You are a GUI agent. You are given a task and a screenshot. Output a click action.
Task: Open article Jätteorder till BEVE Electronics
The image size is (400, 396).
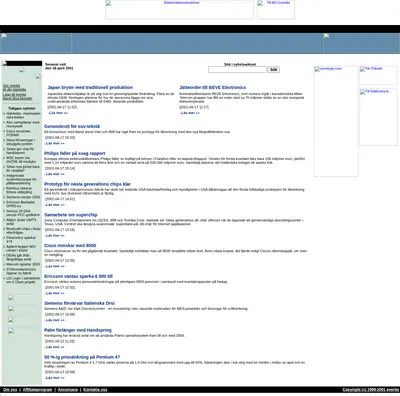click(213, 87)
